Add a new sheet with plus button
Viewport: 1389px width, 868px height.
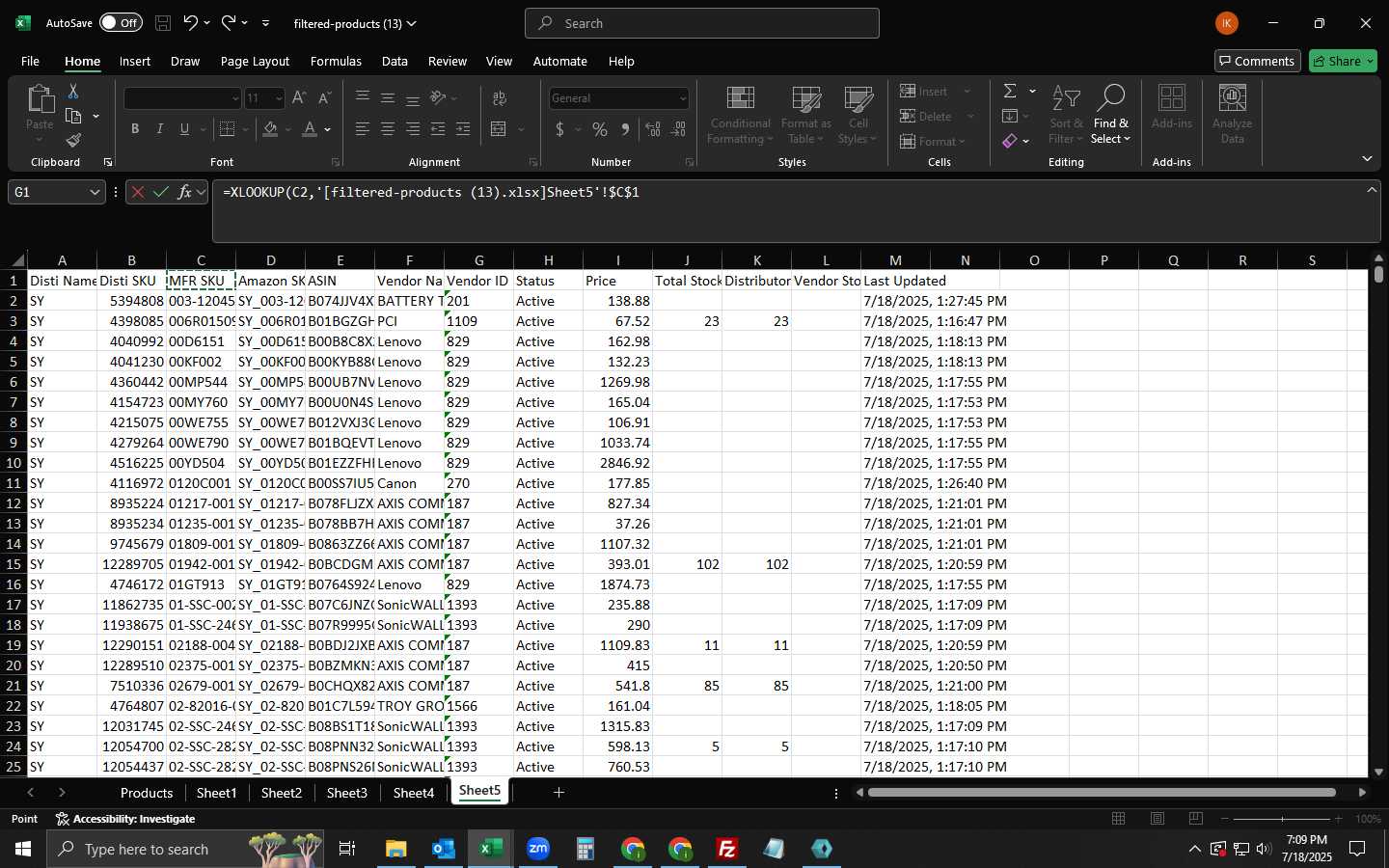tap(558, 793)
